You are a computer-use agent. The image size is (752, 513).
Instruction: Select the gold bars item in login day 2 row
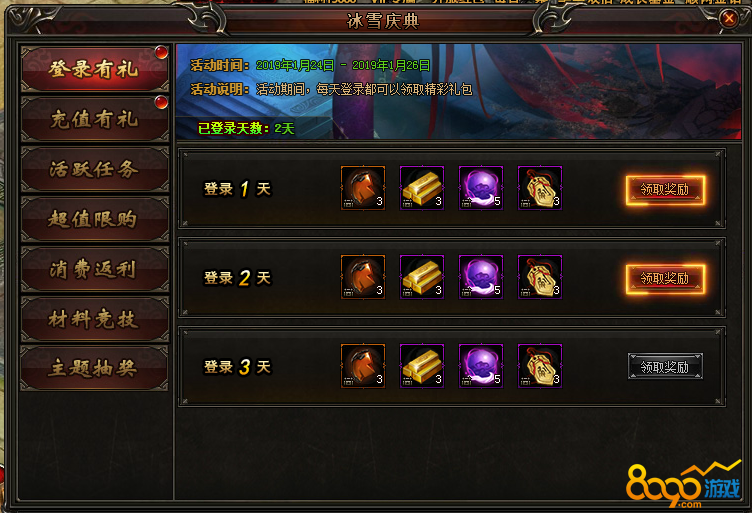pyautogui.click(x=422, y=277)
